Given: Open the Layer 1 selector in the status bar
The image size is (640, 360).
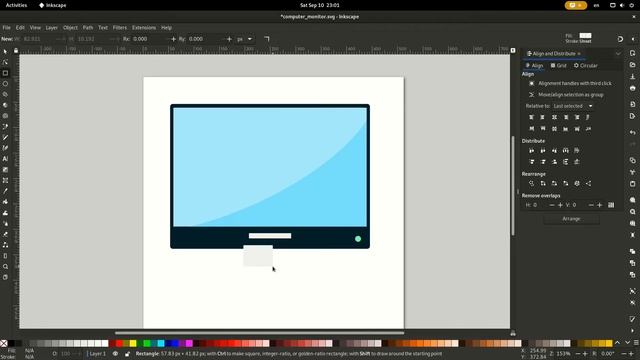Looking at the screenshot, I should [x=97, y=354].
